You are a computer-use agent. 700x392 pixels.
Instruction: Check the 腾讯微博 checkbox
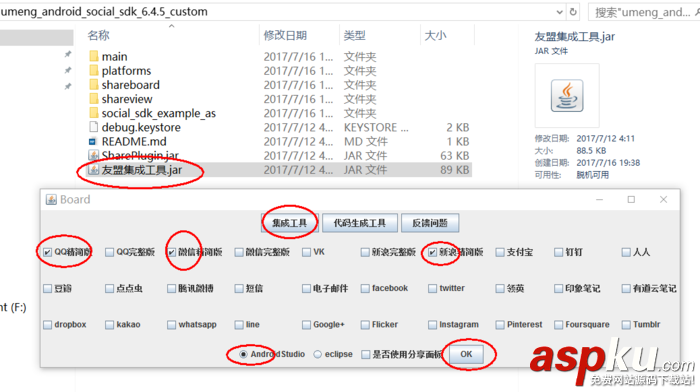[x=171, y=288]
